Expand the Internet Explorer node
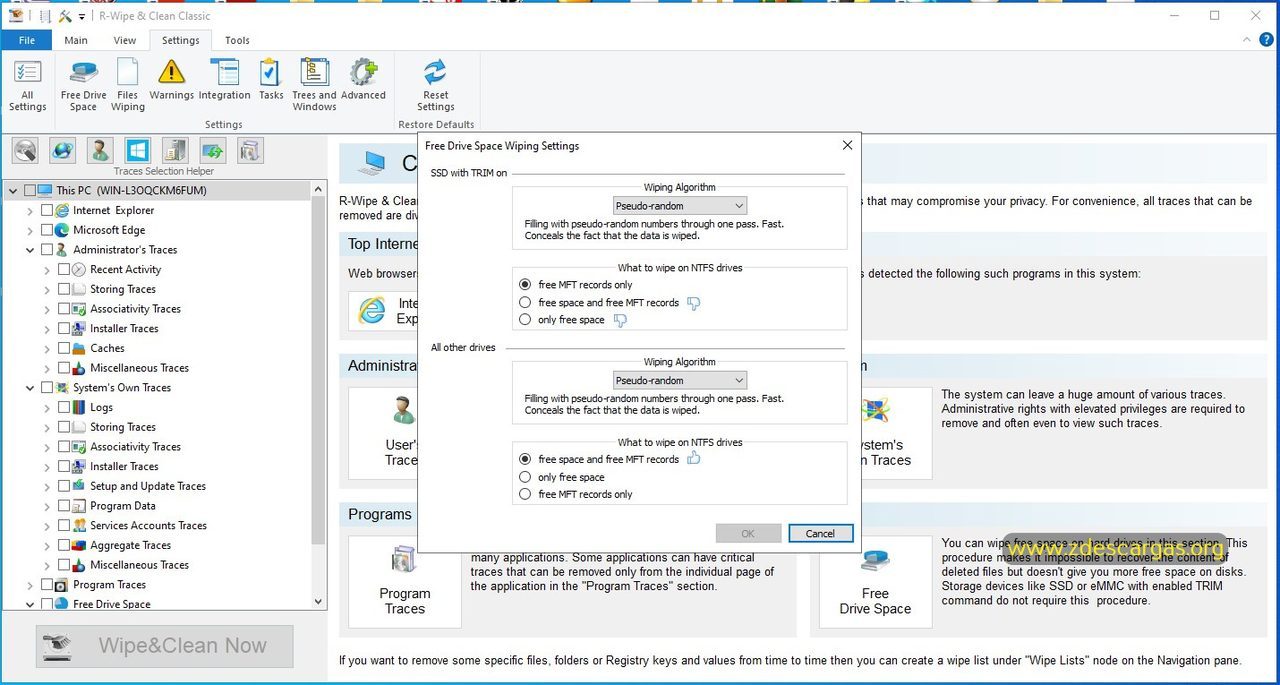This screenshot has height=685, width=1280. coord(30,210)
